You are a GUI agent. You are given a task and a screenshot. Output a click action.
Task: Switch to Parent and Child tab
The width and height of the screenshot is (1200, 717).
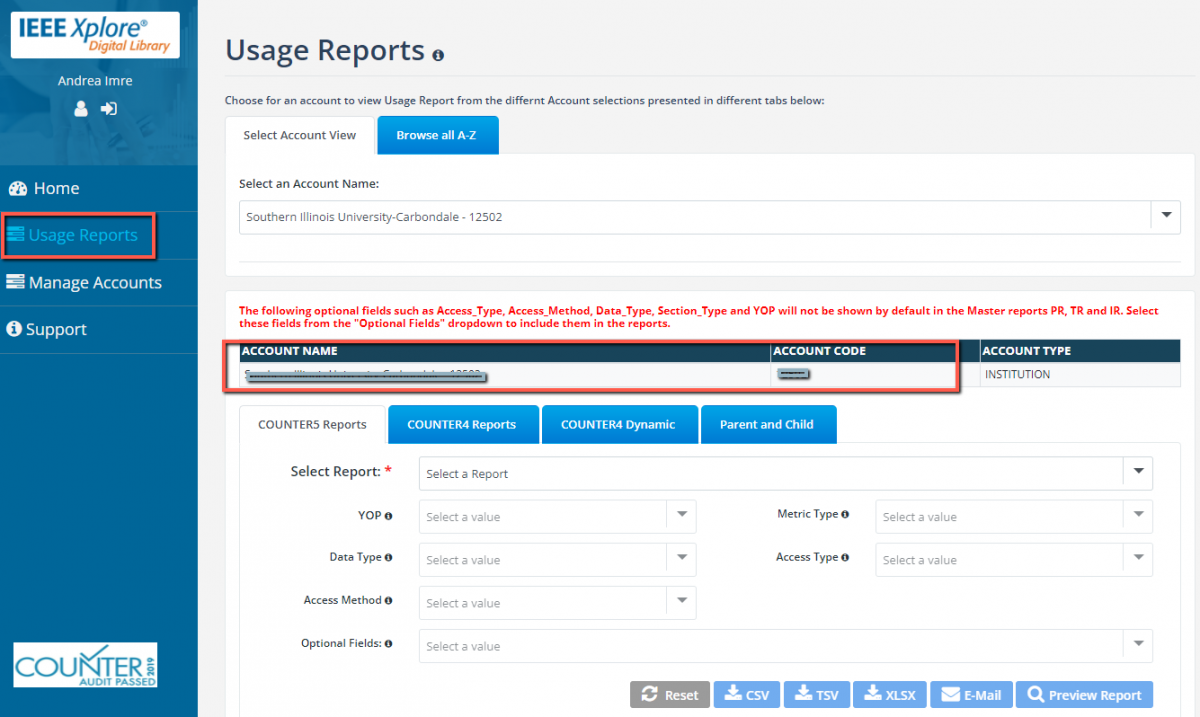767,424
